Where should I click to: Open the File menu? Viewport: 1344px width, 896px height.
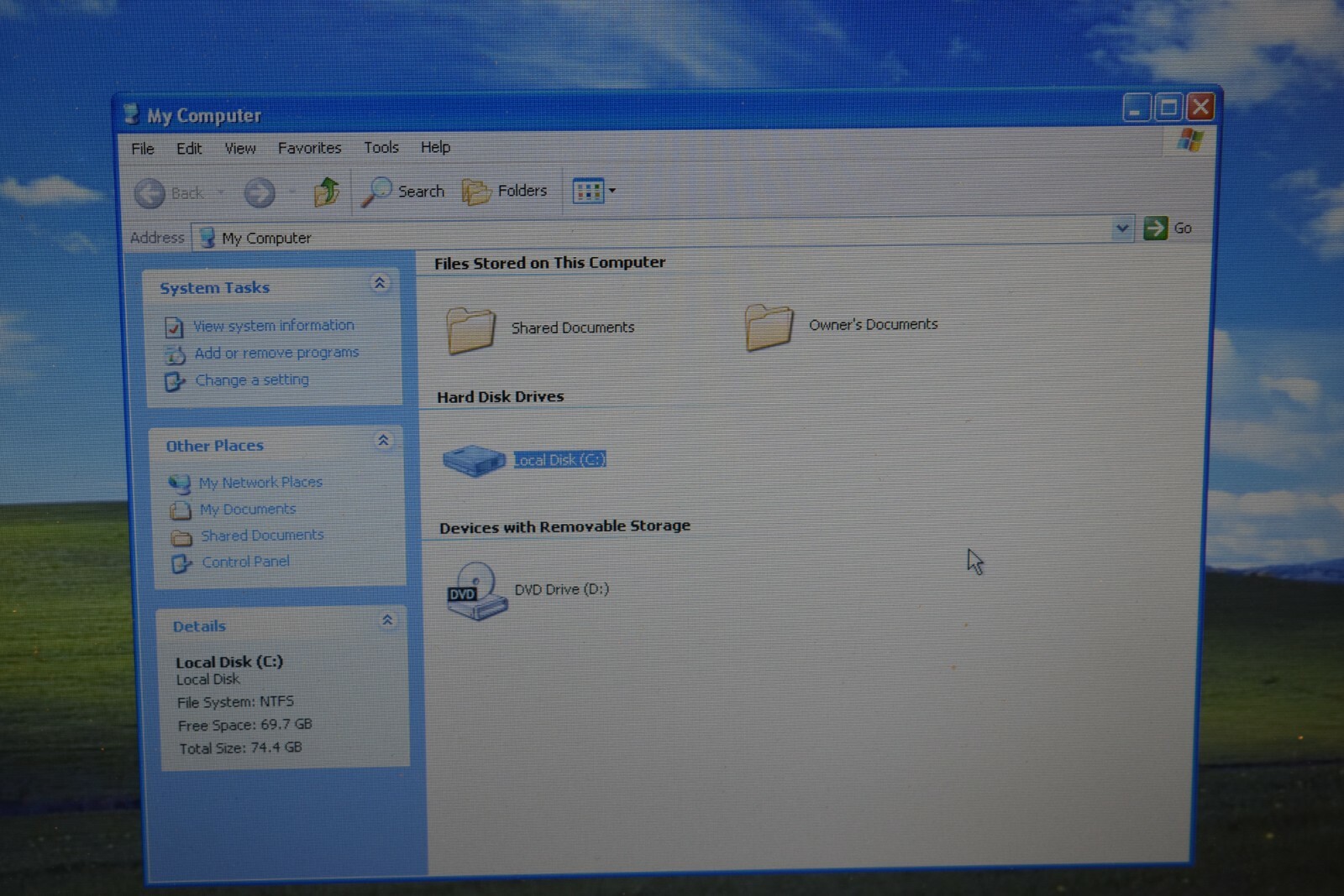point(143,149)
